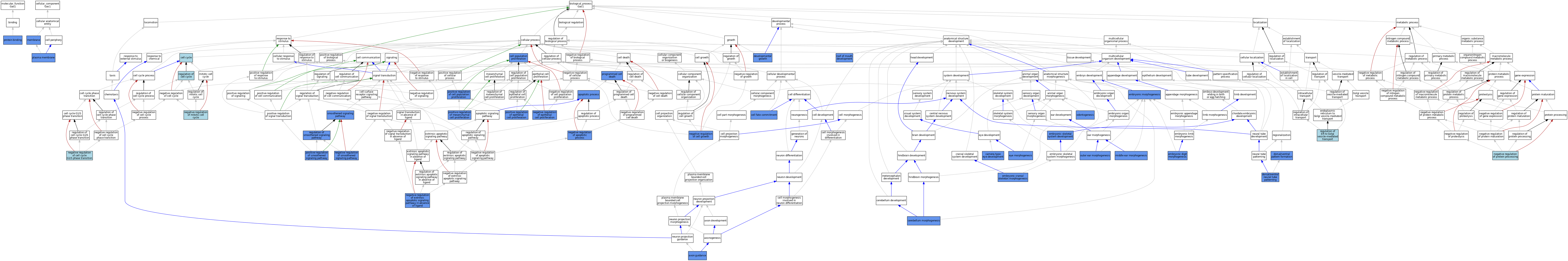Select the cell periphery node

pyautogui.click(x=53, y=40)
